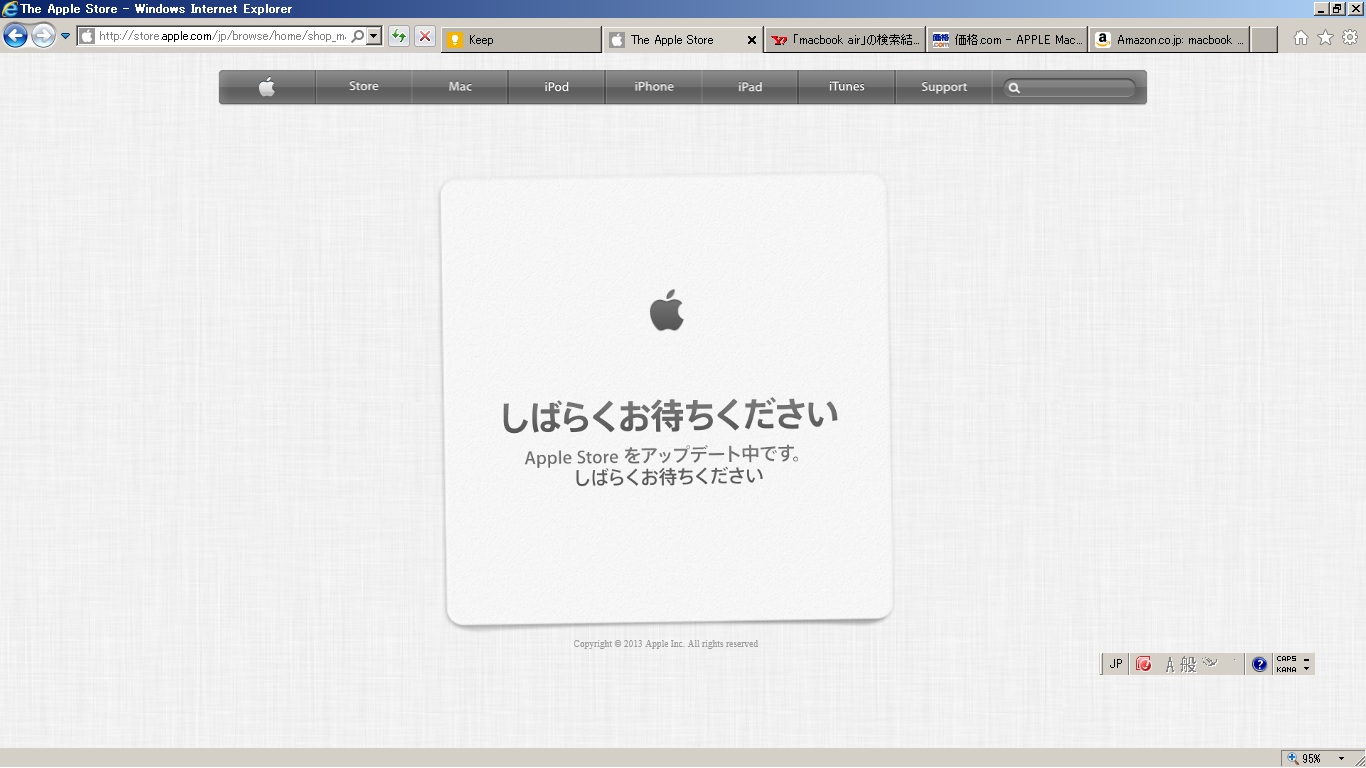Screen dimensions: 1366x768
Task: Click the 95% zoom level button
Action: 1306,758
